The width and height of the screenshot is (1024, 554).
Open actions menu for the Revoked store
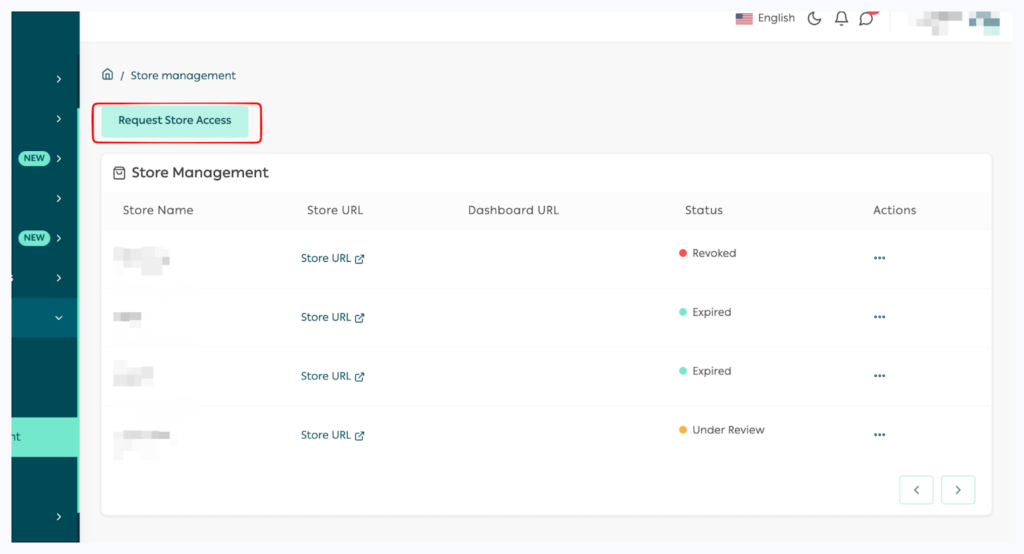880,258
